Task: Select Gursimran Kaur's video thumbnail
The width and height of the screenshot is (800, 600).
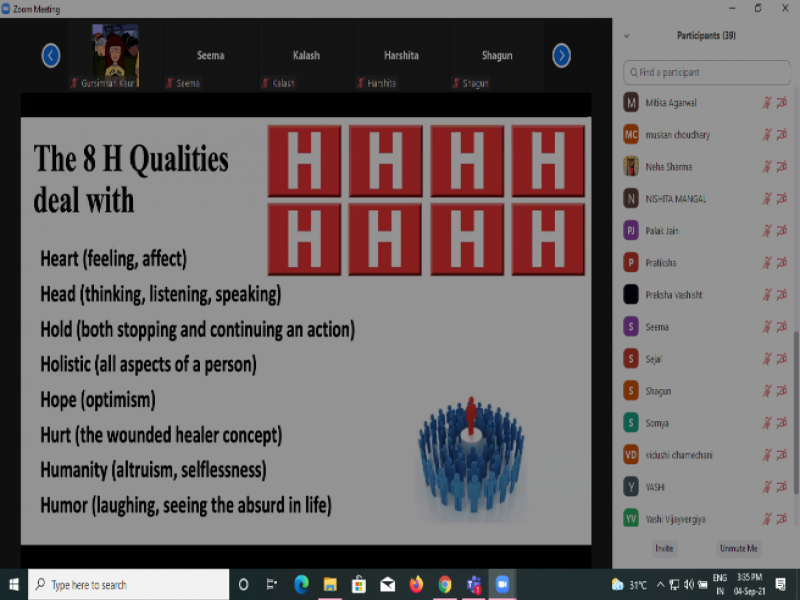Action: (115, 54)
